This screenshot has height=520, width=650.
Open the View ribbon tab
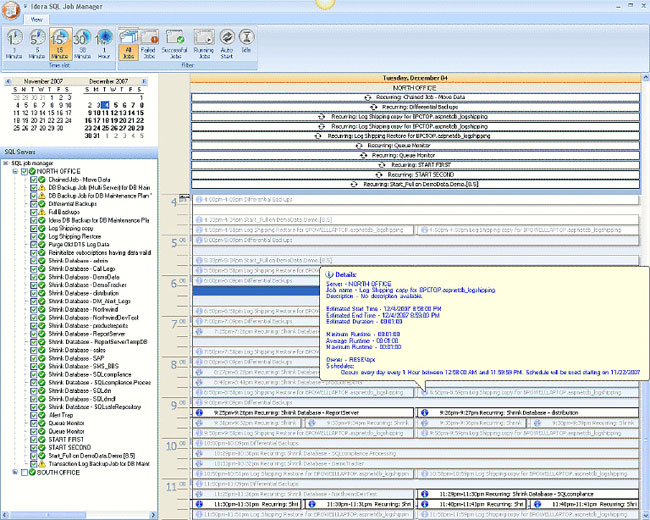click(36, 19)
